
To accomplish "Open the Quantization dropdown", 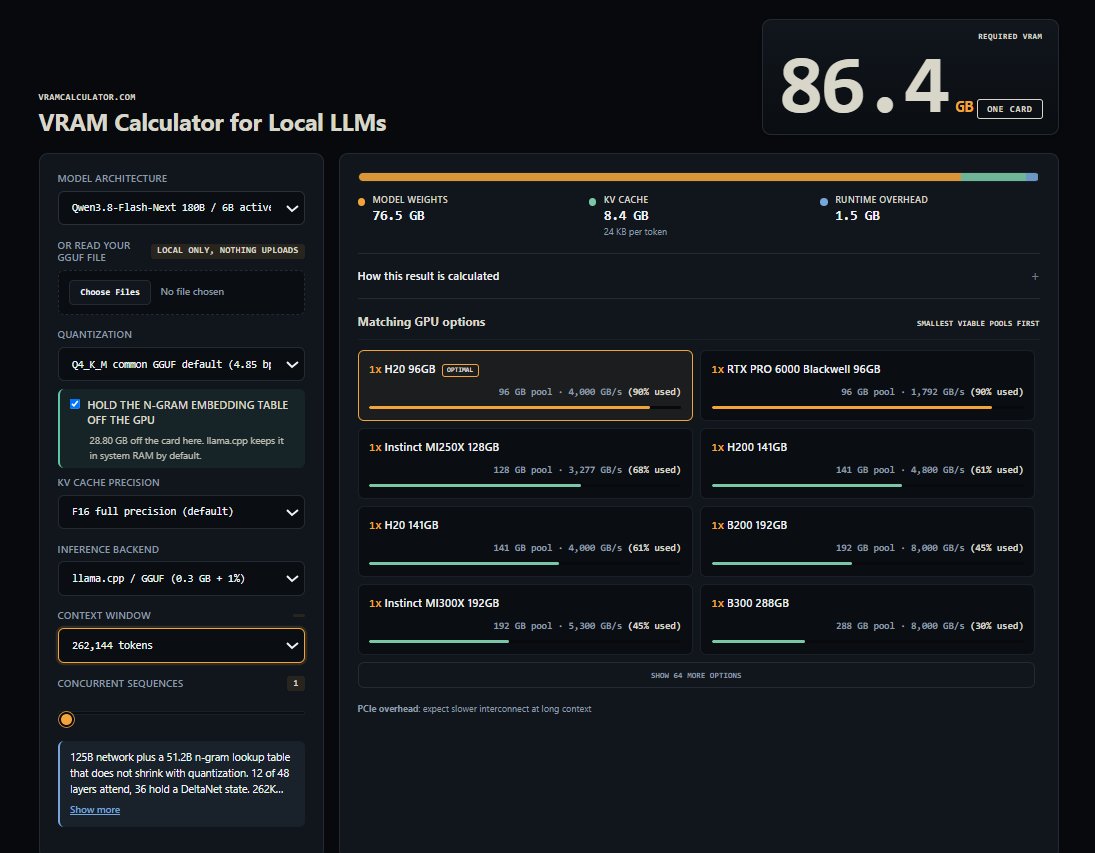I will point(181,364).
